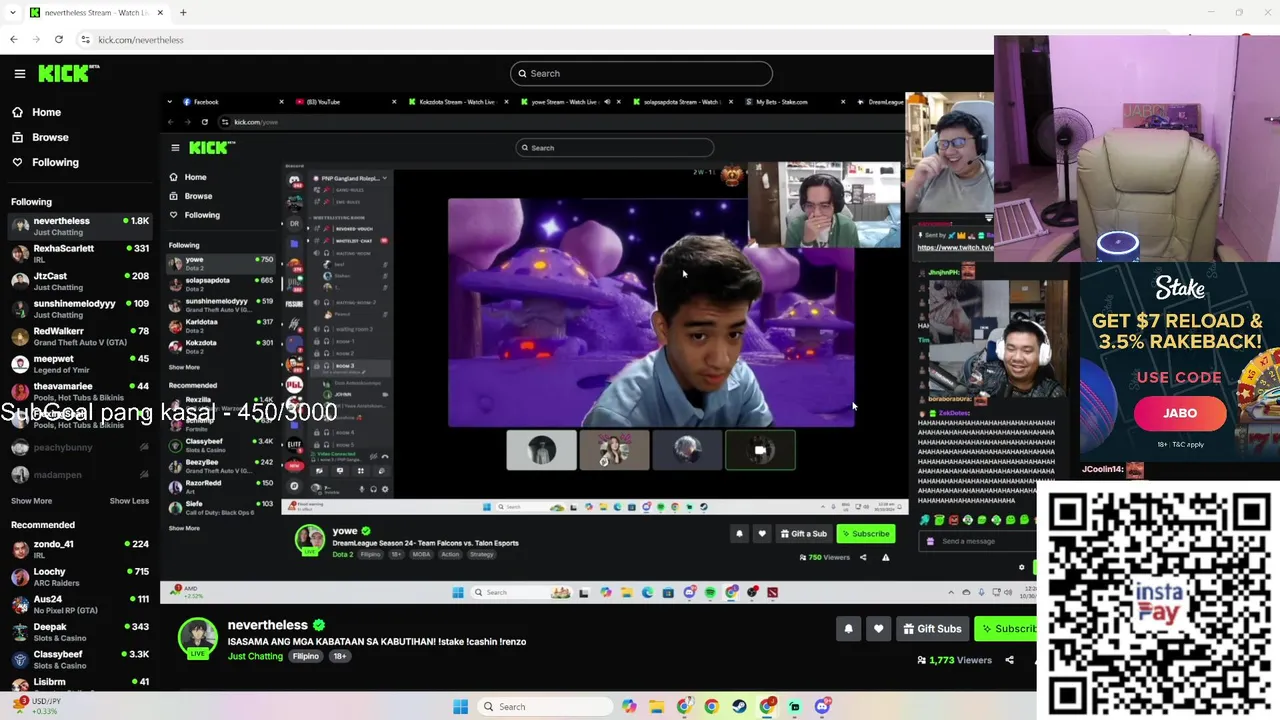The height and width of the screenshot is (720, 1280).
Task: Open Deepak recommended channel
Action: click(x=80, y=632)
